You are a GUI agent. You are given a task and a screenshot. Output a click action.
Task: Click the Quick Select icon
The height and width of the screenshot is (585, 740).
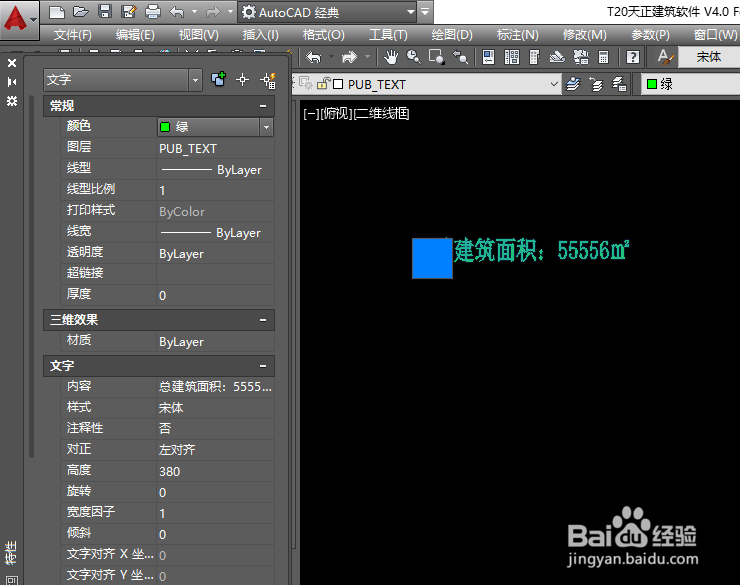[268, 80]
